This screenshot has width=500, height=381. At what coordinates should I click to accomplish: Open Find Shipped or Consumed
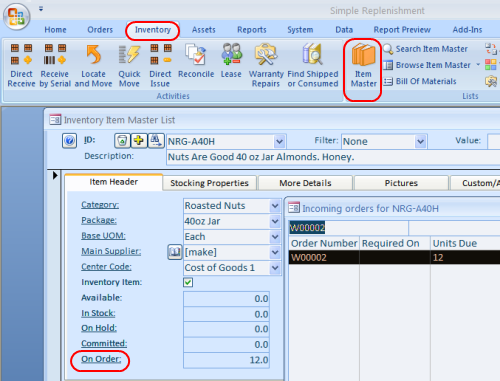[x=313, y=66]
